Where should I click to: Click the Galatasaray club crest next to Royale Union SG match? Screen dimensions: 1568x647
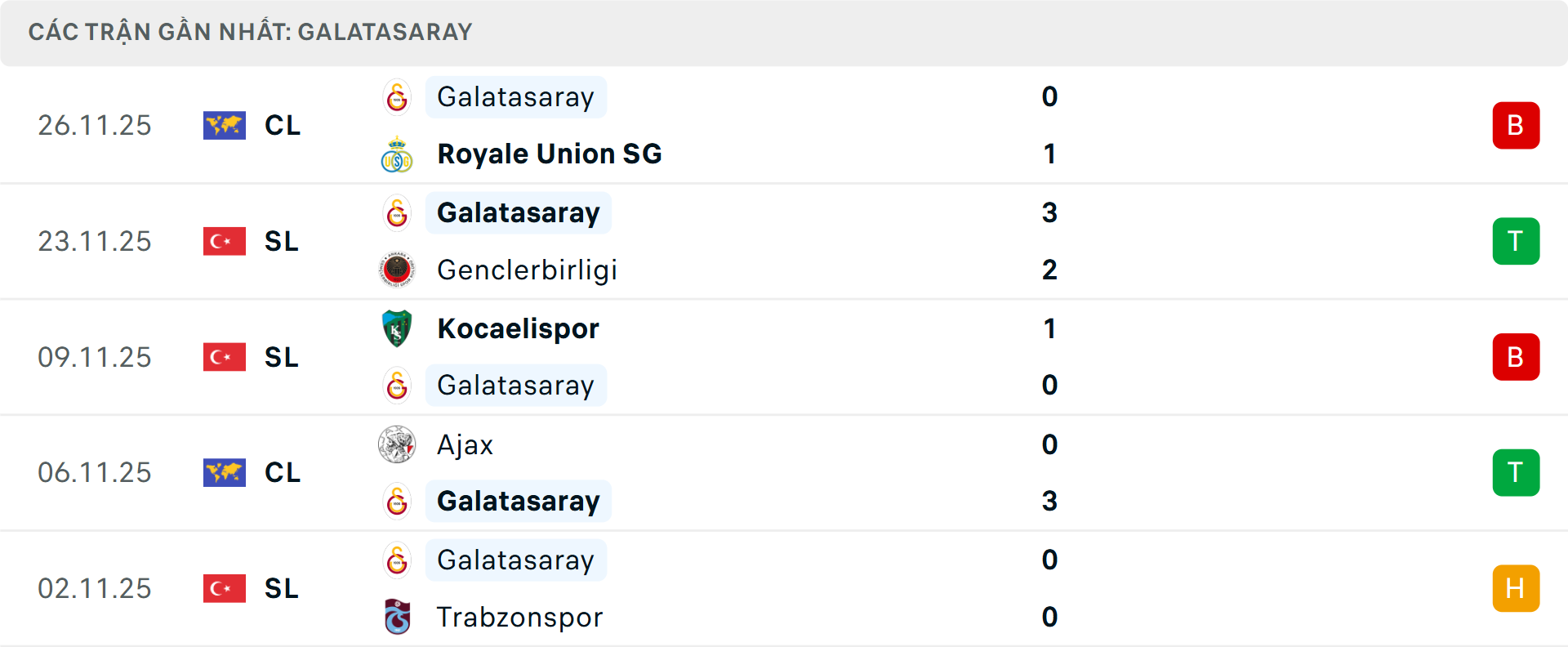coord(397,96)
